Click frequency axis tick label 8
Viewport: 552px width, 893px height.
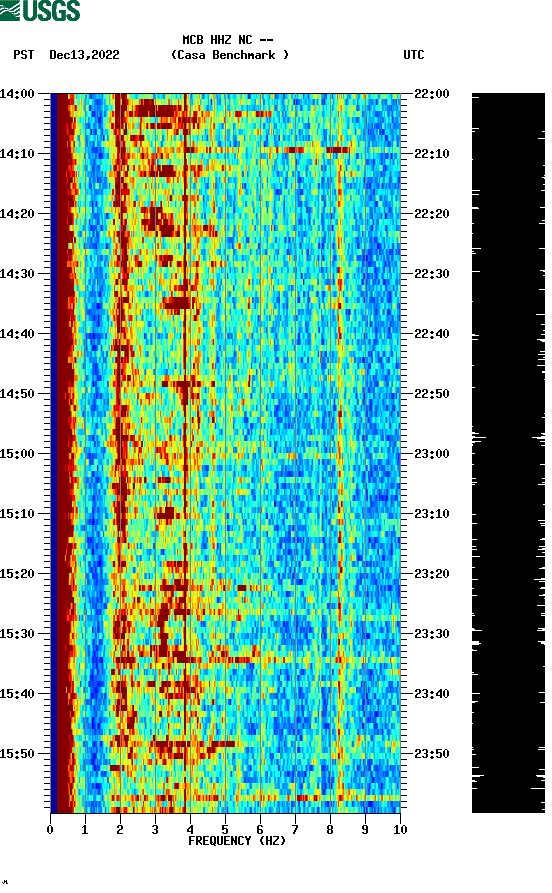(x=330, y=830)
